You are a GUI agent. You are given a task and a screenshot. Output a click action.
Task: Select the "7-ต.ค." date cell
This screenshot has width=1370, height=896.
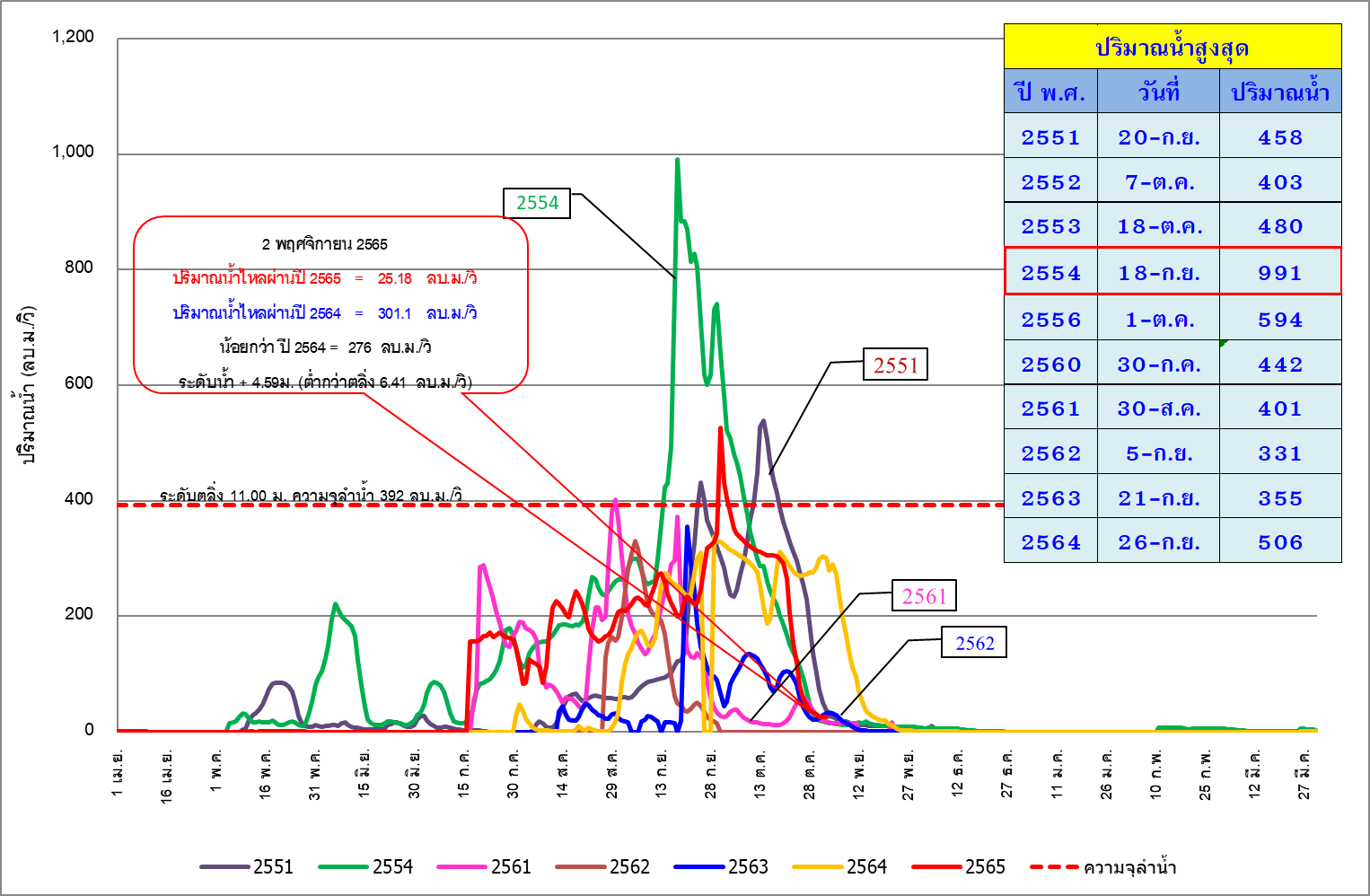[1158, 181]
